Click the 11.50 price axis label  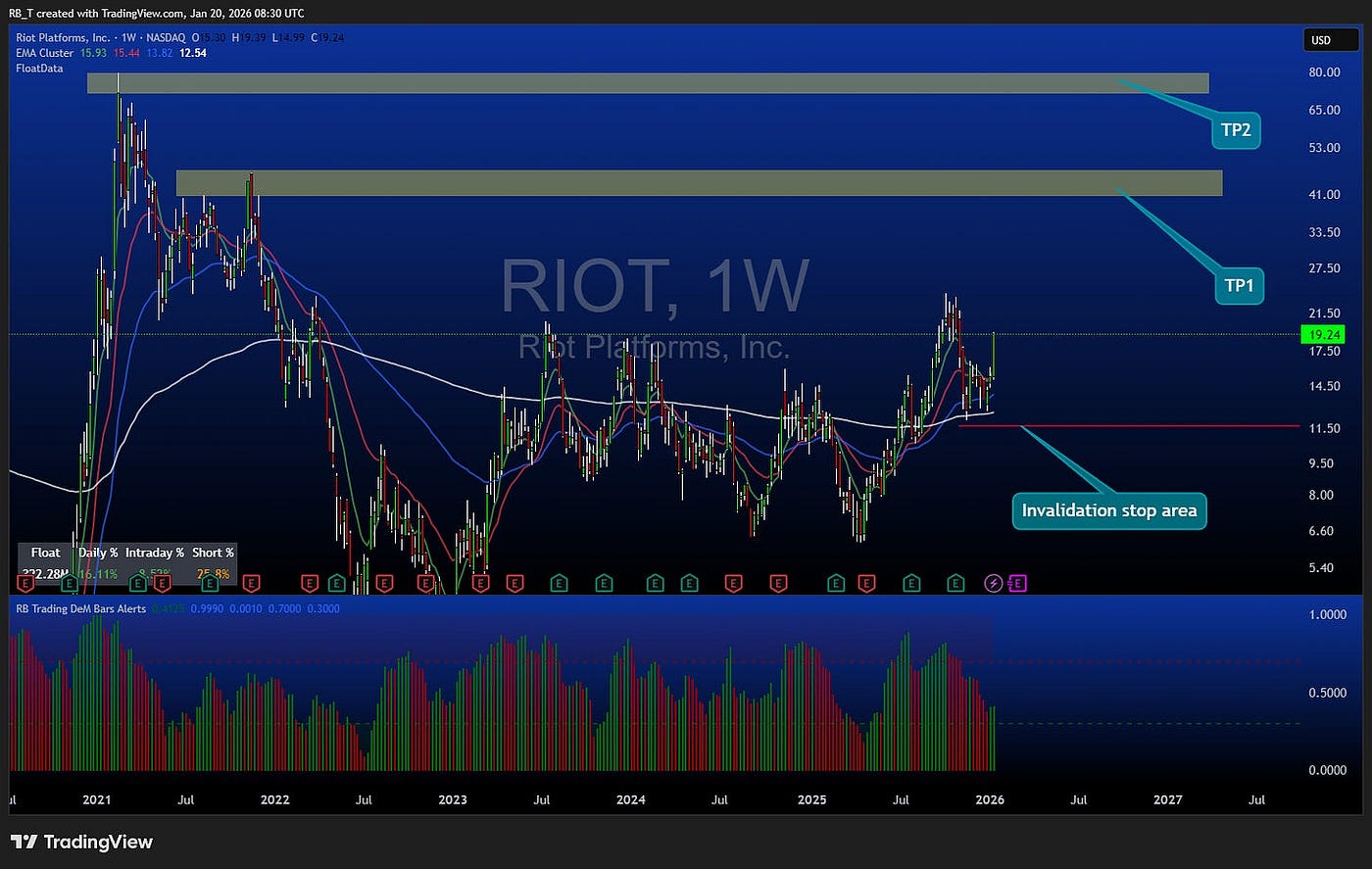tap(1324, 429)
